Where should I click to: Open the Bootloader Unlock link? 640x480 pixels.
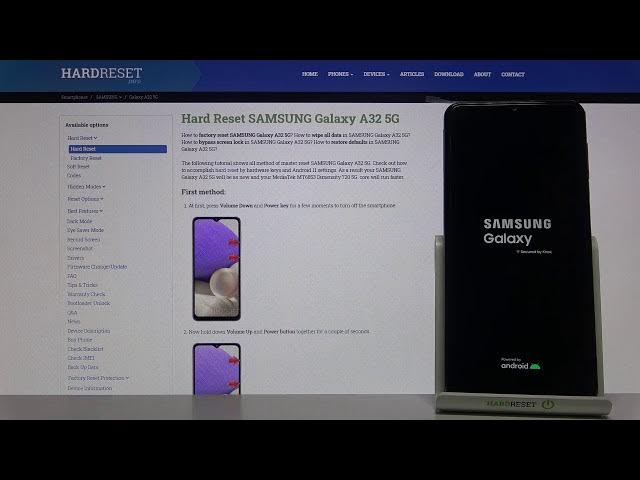pyautogui.click(x=89, y=303)
